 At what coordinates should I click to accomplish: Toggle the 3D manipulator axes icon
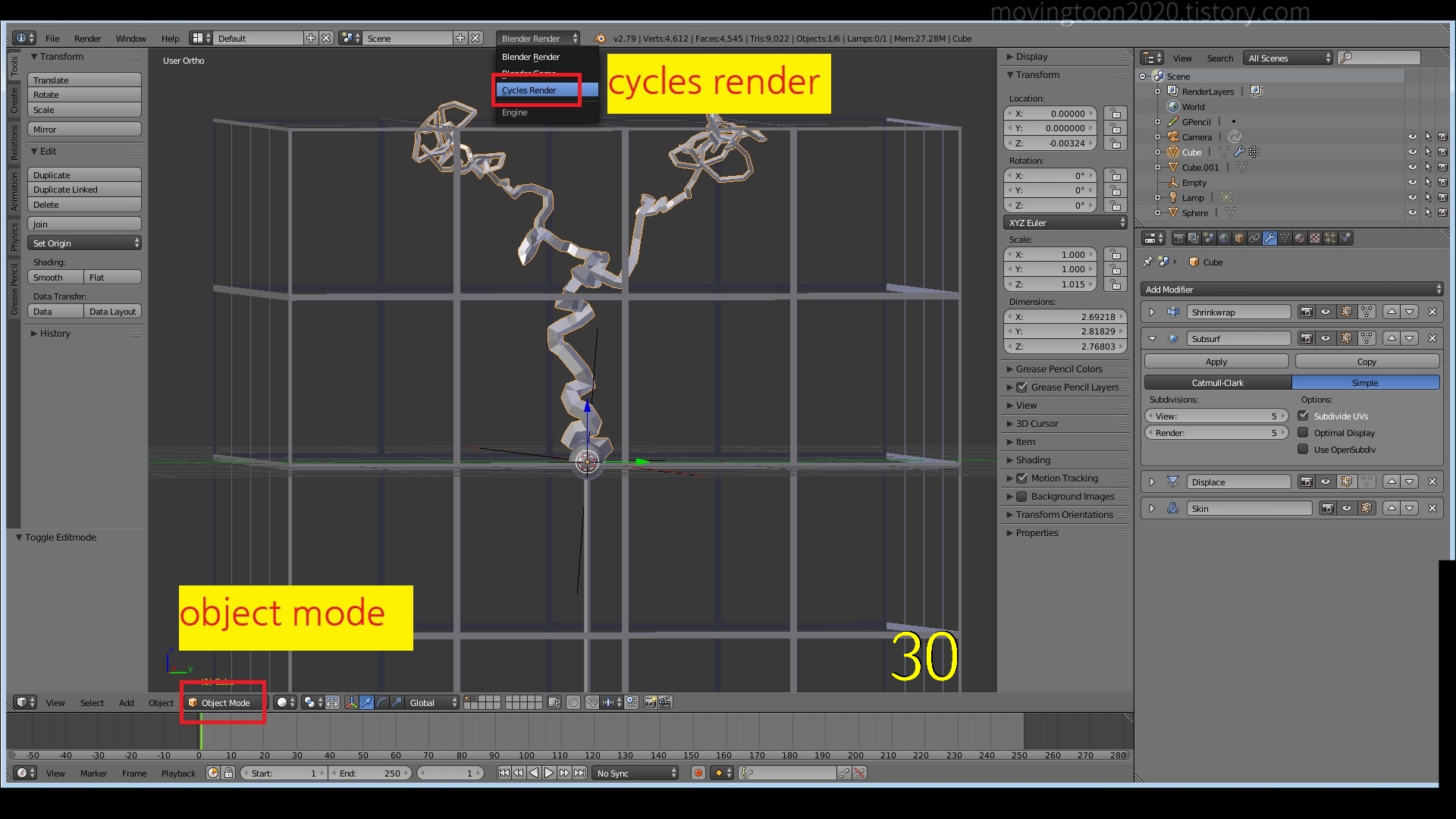click(352, 702)
